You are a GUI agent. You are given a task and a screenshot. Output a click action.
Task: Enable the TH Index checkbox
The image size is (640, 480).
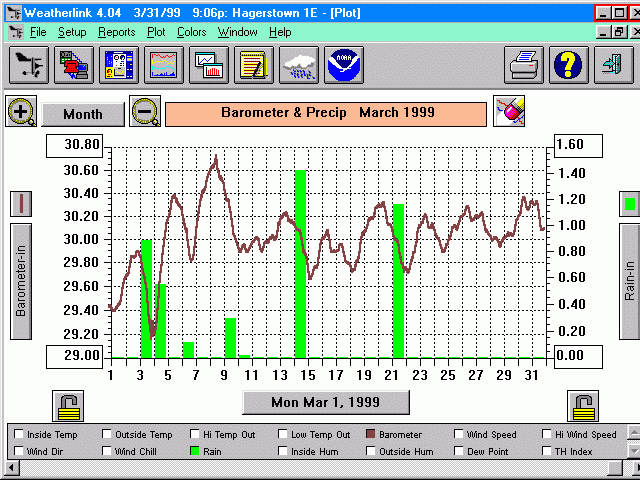(547, 451)
